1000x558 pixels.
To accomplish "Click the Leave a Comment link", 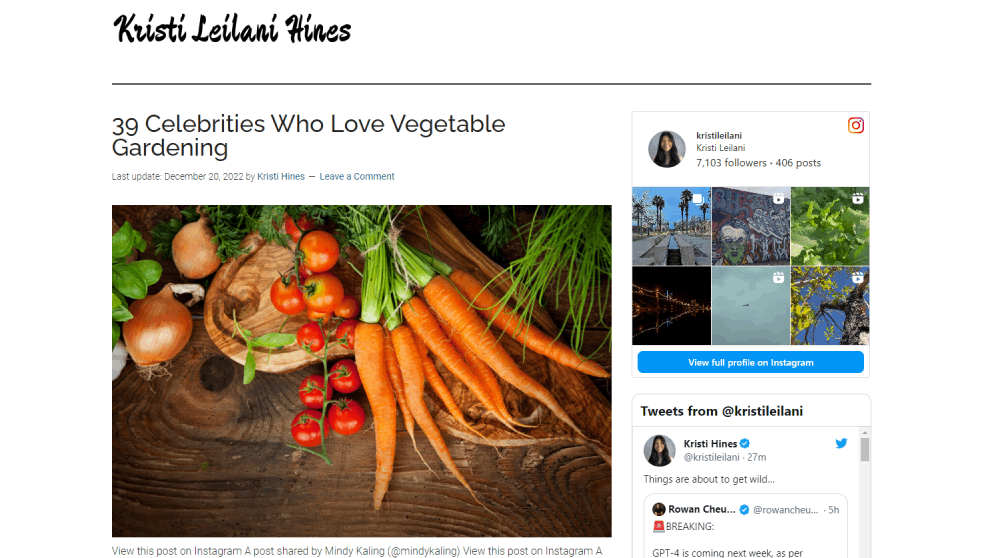I will (x=357, y=177).
